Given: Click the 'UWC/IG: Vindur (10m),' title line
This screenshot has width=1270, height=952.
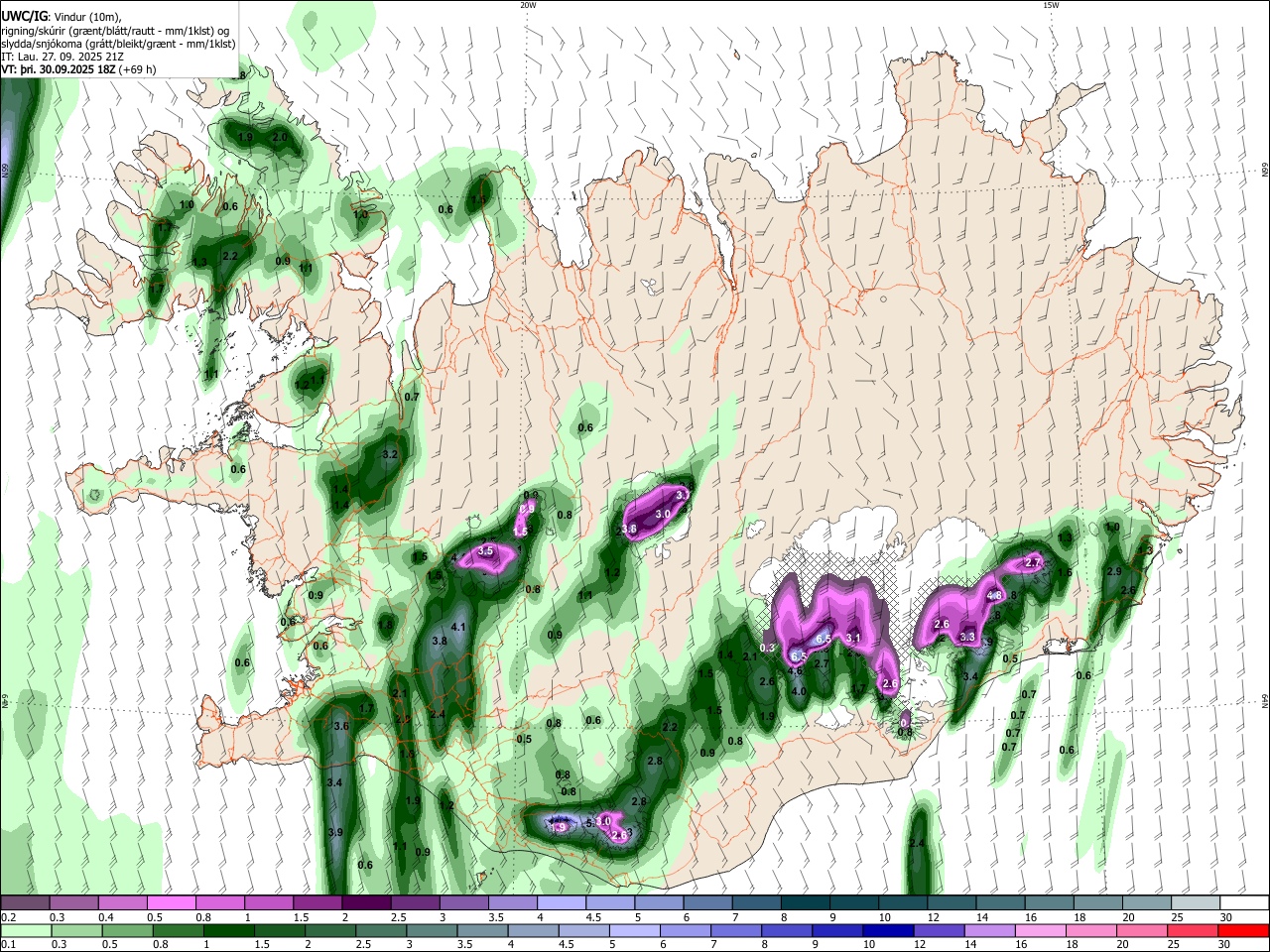Looking at the screenshot, I should point(59,17).
